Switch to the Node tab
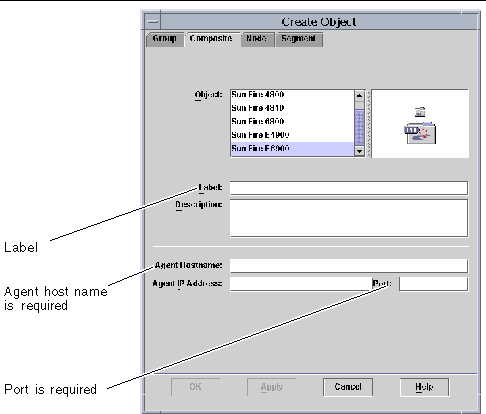Image resolution: width=486 pixels, height=414 pixels. pos(257,39)
